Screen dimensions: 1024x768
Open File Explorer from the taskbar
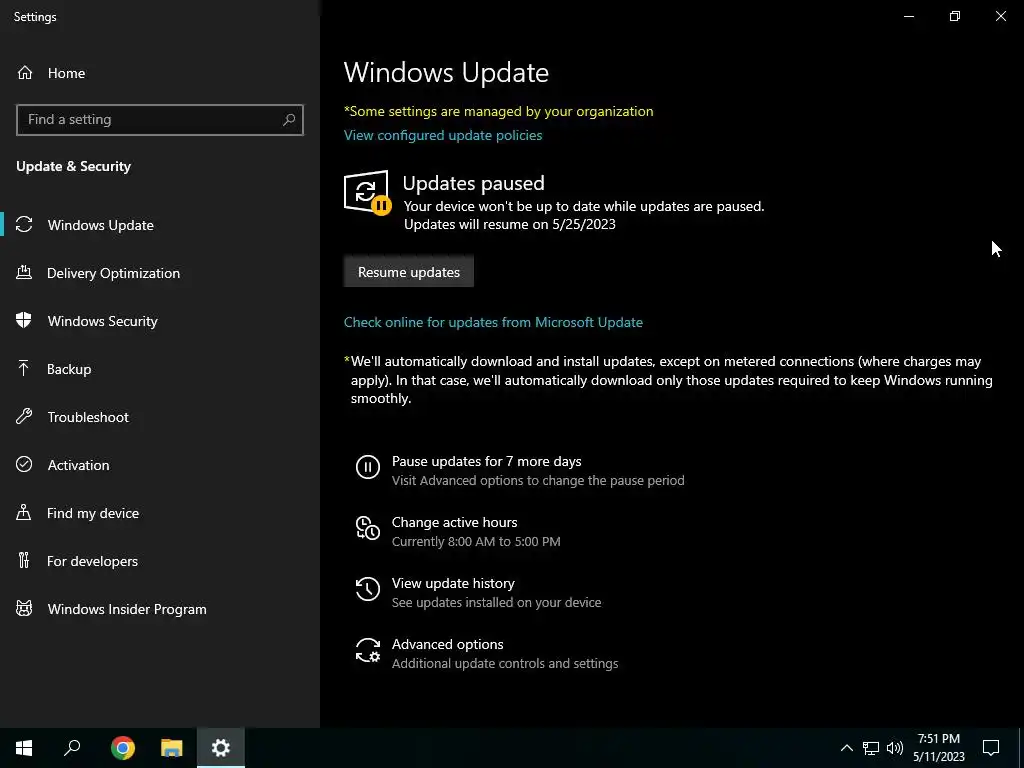[172, 748]
